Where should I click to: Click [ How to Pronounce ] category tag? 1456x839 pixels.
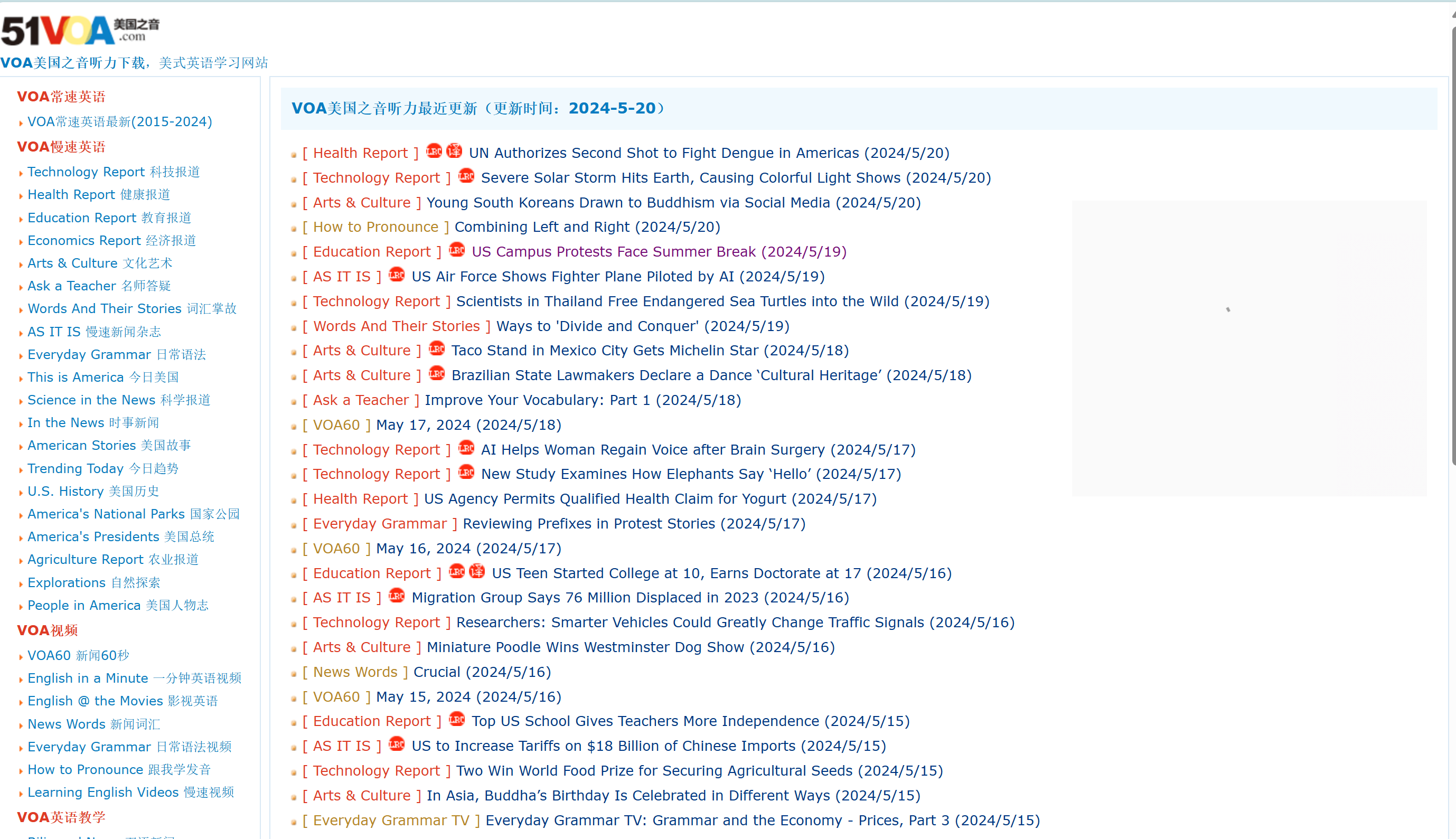point(375,227)
